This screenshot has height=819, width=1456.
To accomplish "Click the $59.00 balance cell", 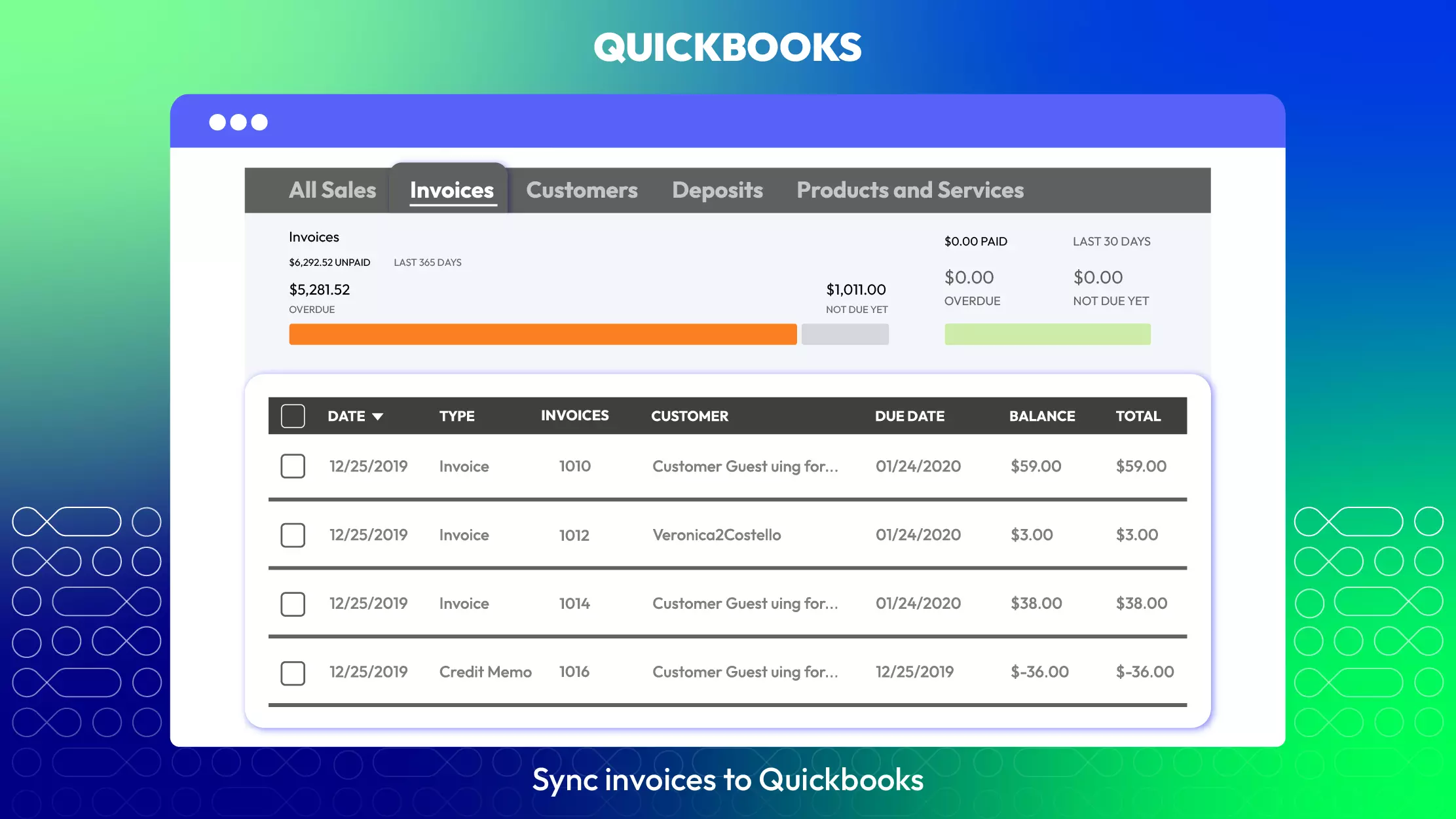I will [x=1036, y=466].
